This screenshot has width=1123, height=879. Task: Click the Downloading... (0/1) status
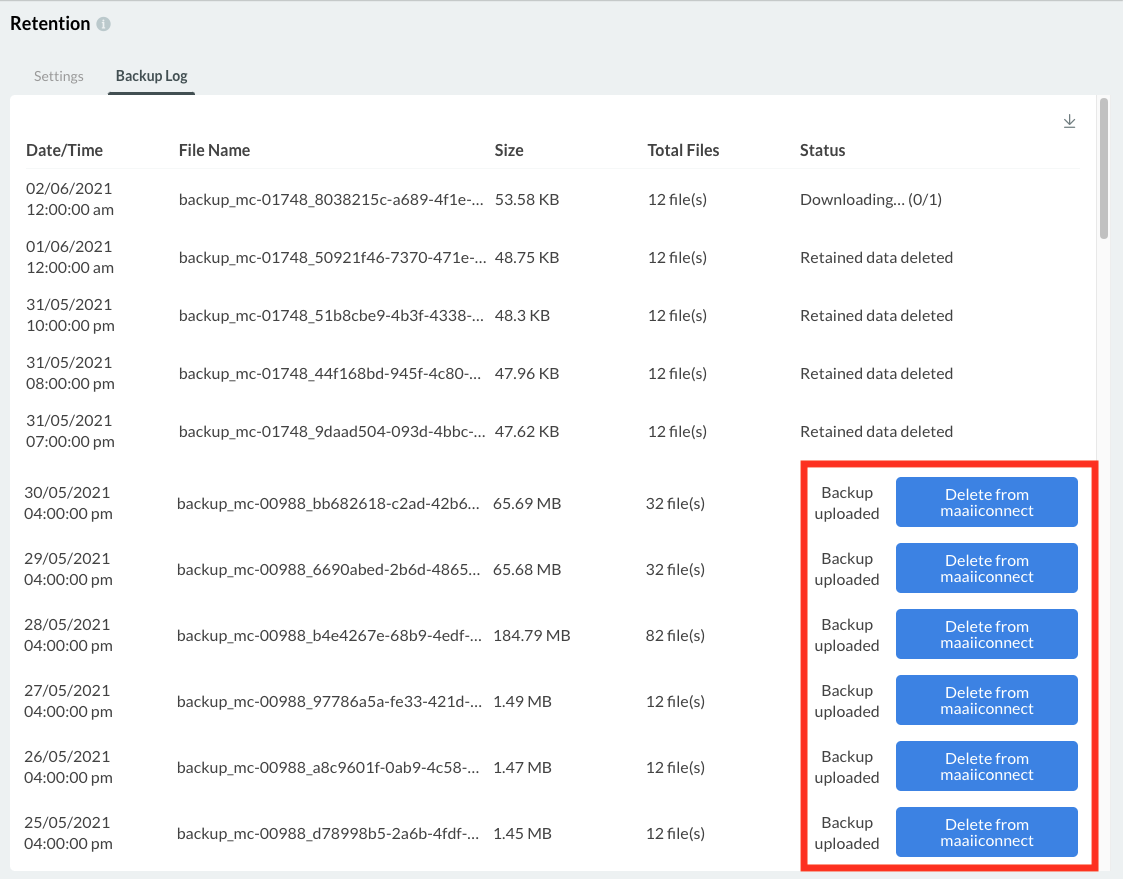pyautogui.click(x=871, y=200)
